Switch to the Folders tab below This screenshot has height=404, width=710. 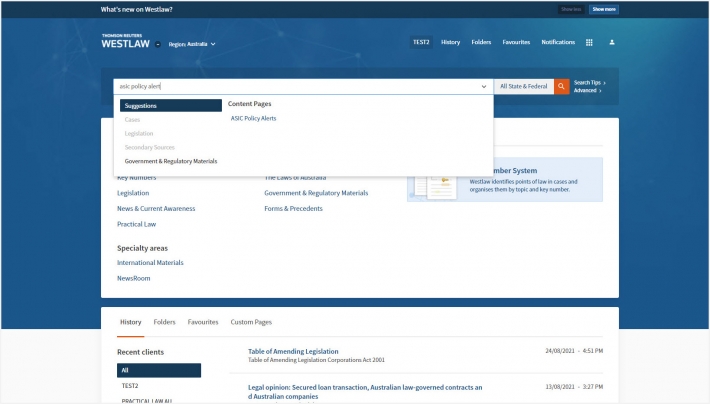(164, 322)
